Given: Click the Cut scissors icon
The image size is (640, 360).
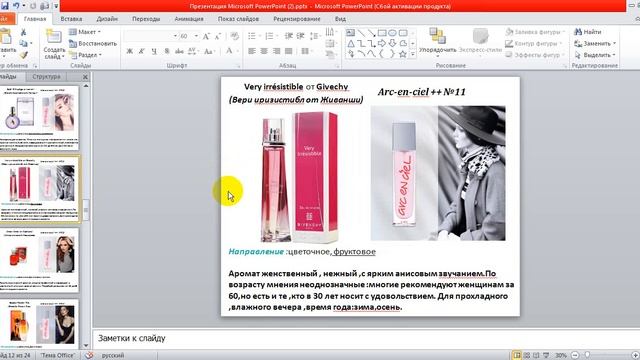Looking at the screenshot, I should point(23,33).
